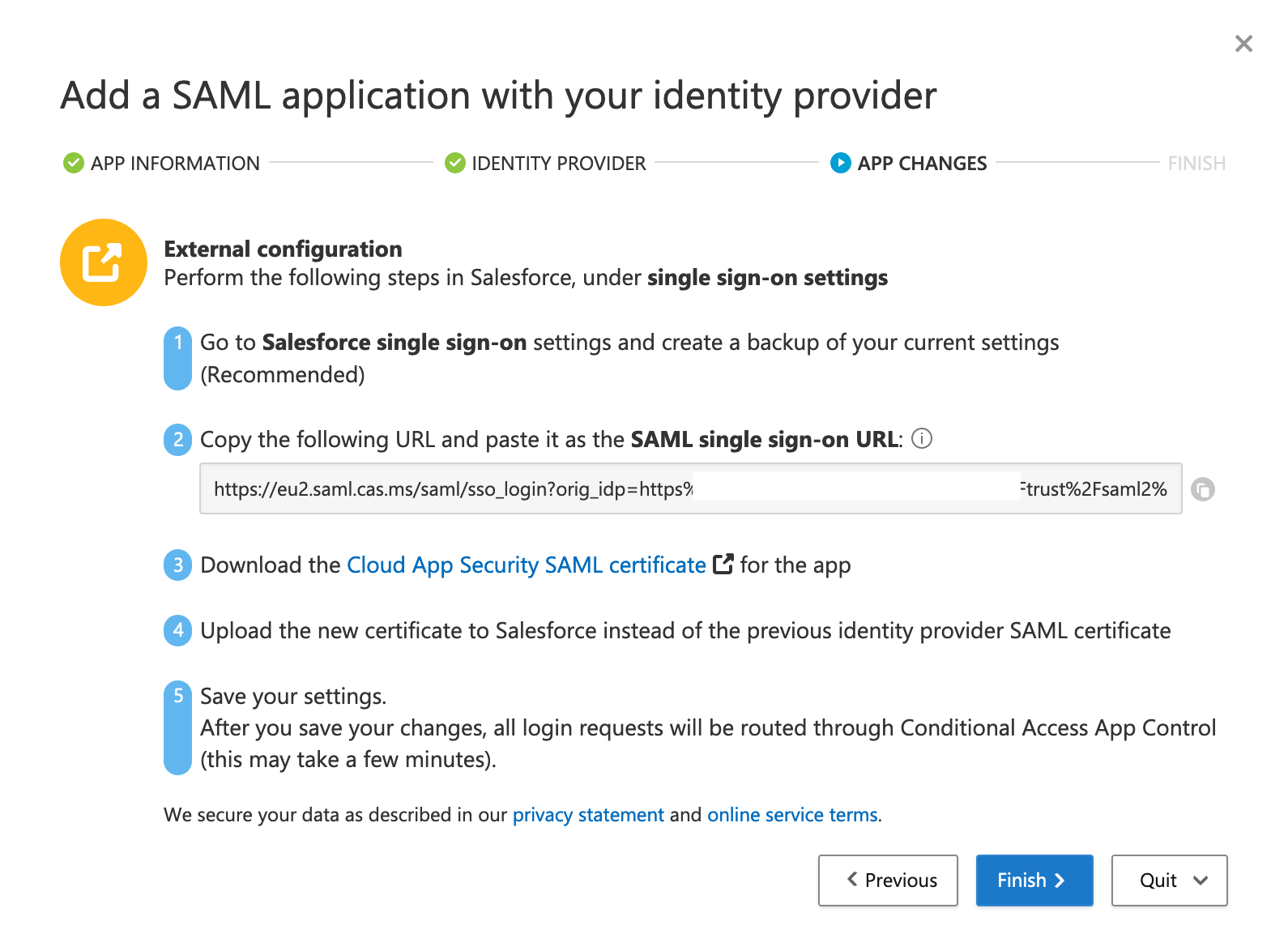
Task: Click the green check next to APP INFORMATION
Action: [74, 163]
